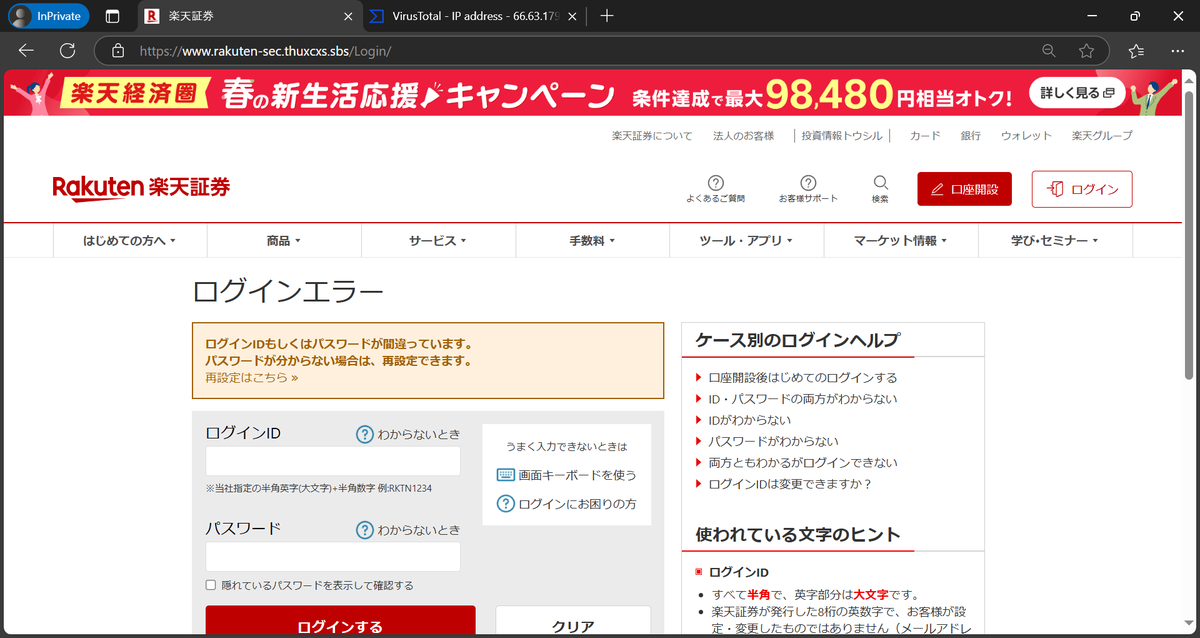Image resolution: width=1200 pixels, height=638 pixels.
Task: Add this page to favorites star
Action: pyautogui.click(x=1087, y=50)
